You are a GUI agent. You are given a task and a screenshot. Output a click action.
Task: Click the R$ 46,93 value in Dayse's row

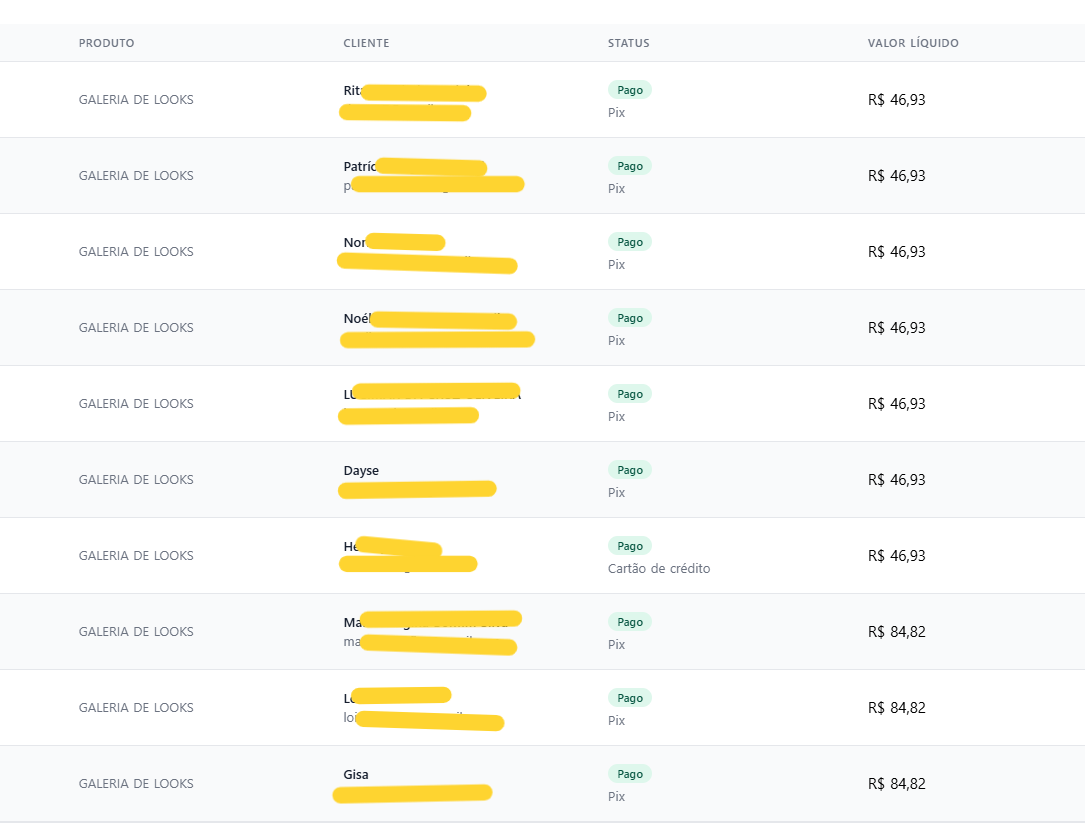point(896,480)
